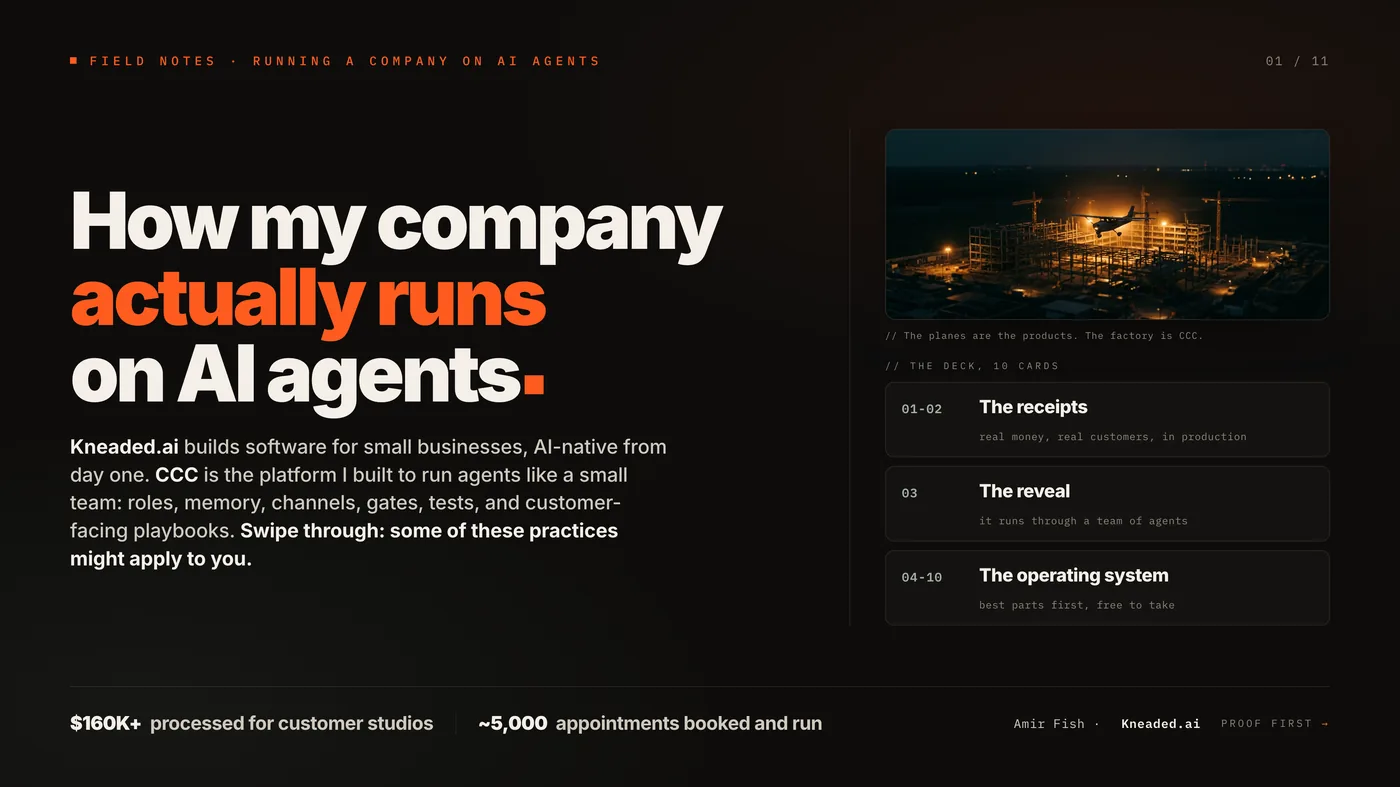Open 'The operating system' card
1400x787 pixels.
click(1107, 588)
